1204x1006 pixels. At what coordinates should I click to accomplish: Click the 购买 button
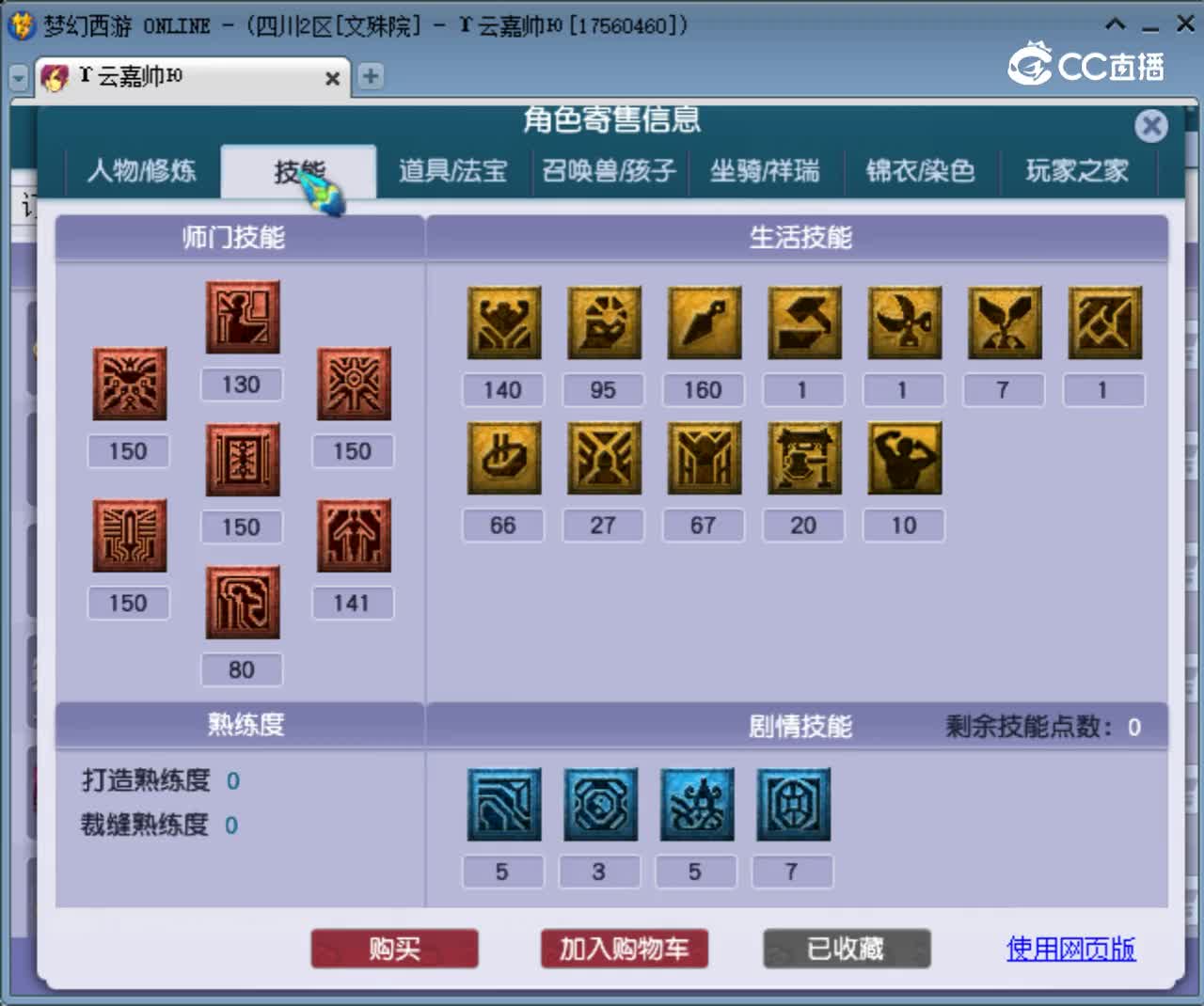tap(395, 949)
